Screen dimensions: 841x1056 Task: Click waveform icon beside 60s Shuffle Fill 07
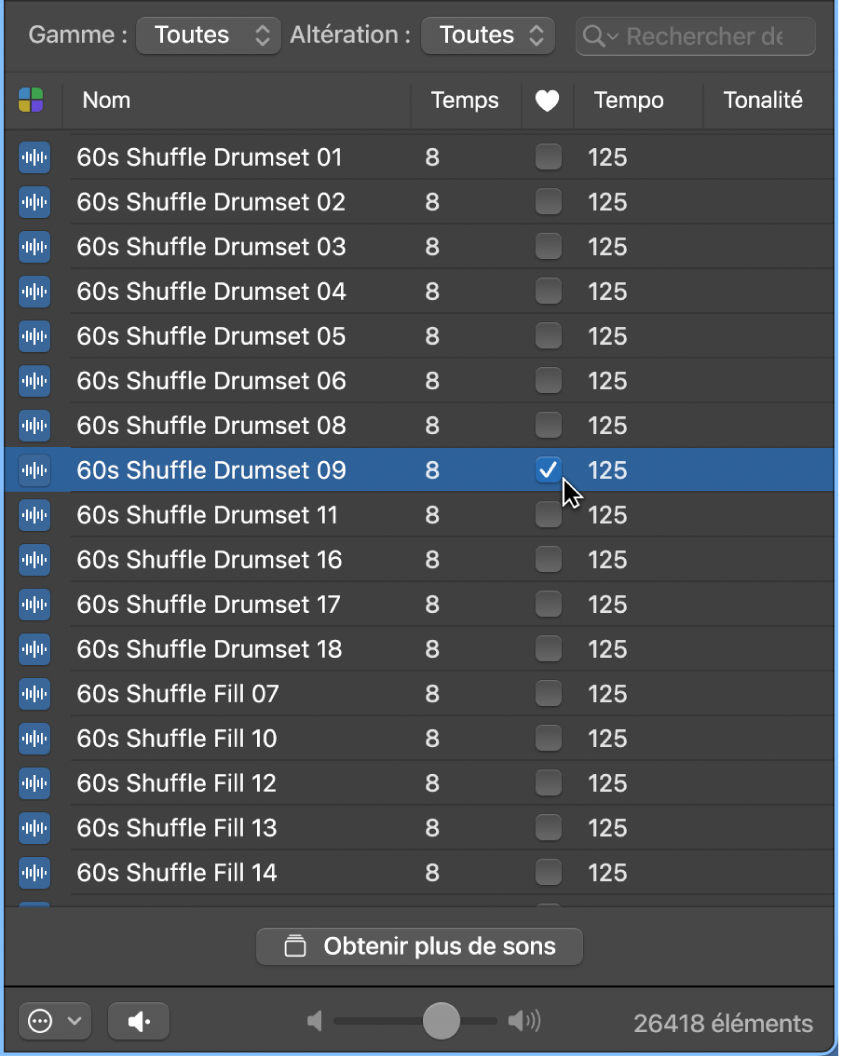pos(34,694)
